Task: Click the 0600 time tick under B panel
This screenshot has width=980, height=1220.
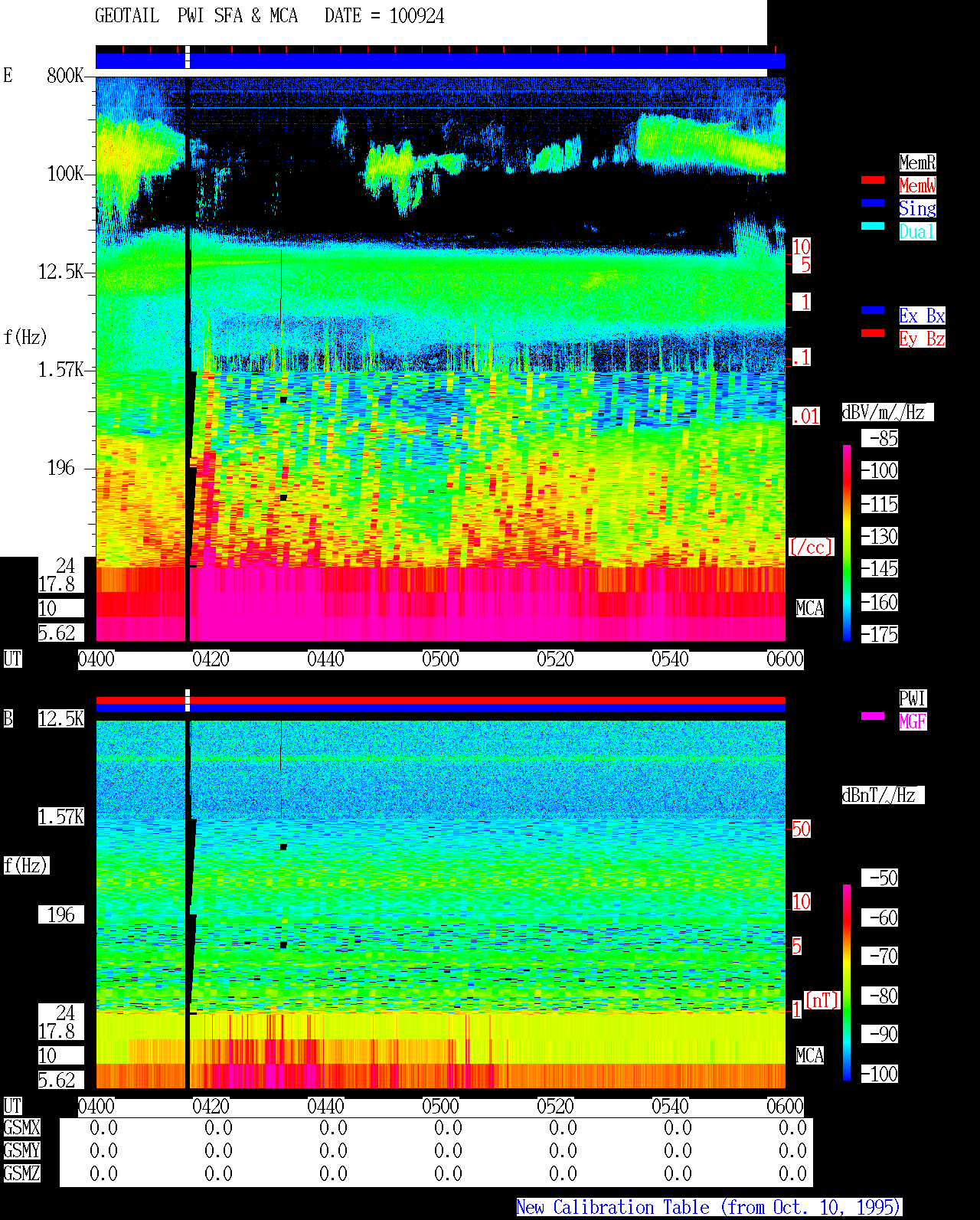Action: pos(785,1106)
